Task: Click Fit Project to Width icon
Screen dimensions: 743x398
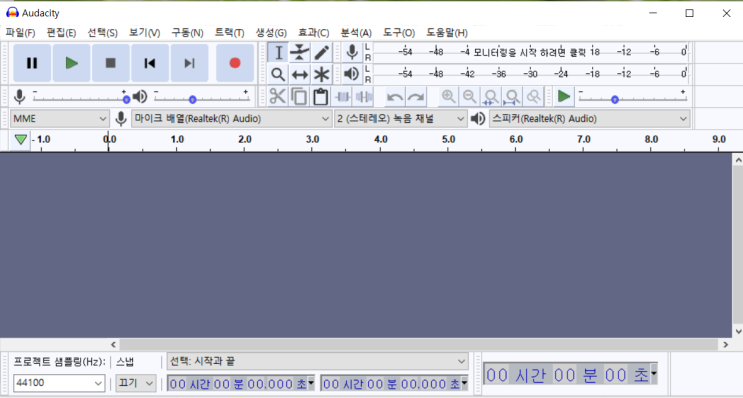Action: [512, 97]
